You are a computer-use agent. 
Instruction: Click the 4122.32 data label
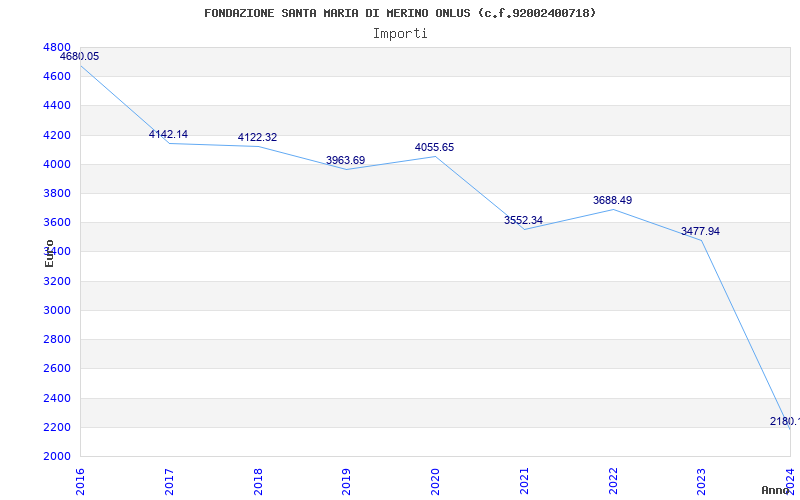click(257, 137)
